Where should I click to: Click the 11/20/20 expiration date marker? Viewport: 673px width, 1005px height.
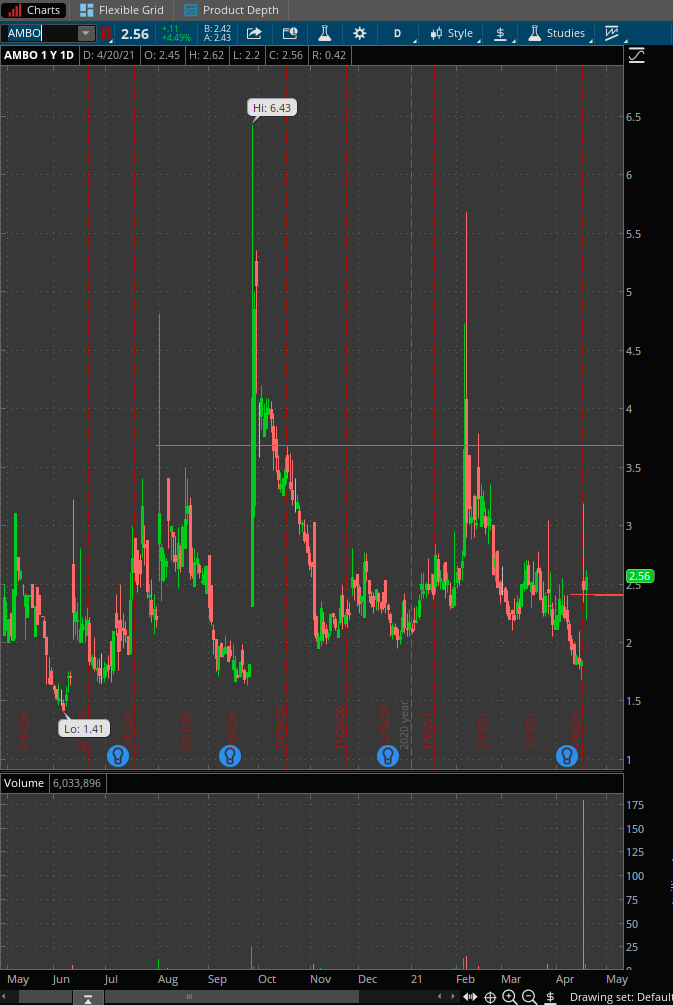[x=340, y=728]
